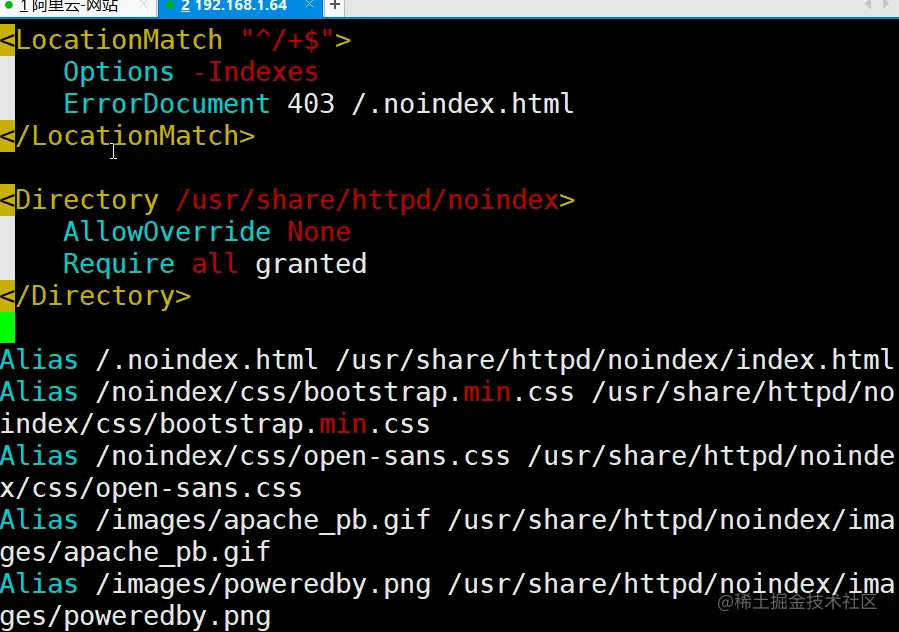Click the 'AllowOverride None' directive
899x632 pixels.
click(x=207, y=232)
